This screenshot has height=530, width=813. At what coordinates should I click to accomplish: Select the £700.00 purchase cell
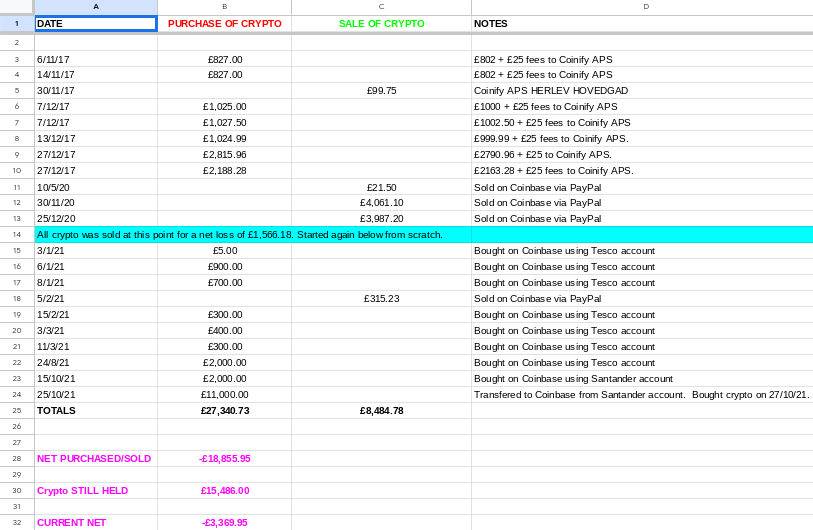coord(225,283)
